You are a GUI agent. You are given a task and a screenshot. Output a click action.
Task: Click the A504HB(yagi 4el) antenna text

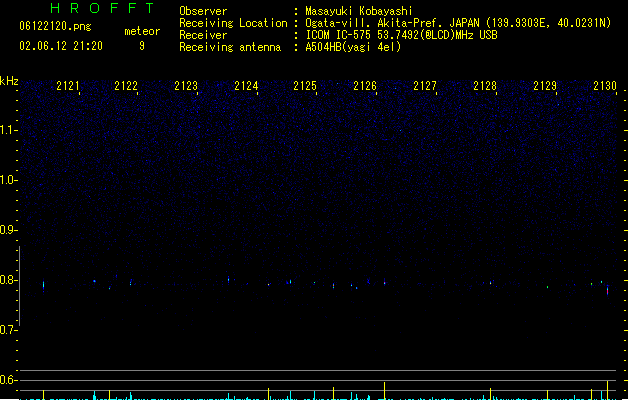353,47
